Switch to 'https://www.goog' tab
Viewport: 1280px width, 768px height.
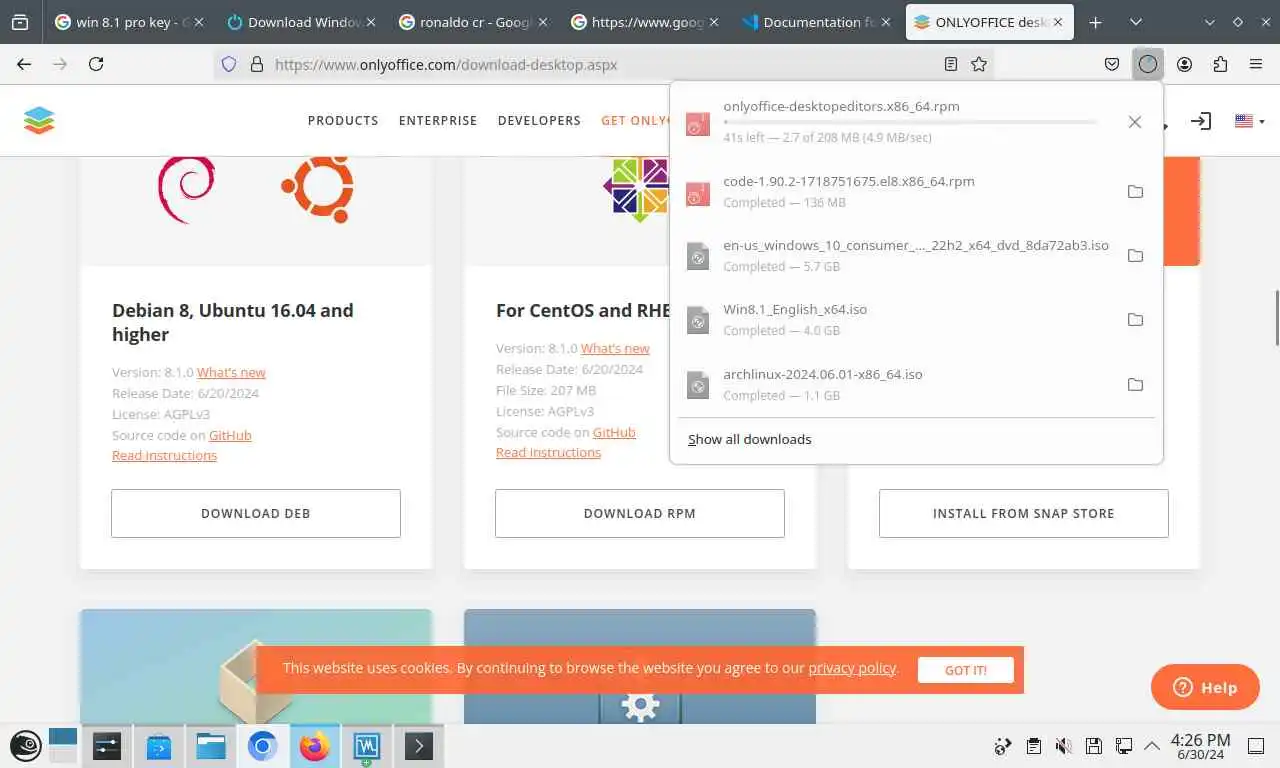click(x=645, y=22)
